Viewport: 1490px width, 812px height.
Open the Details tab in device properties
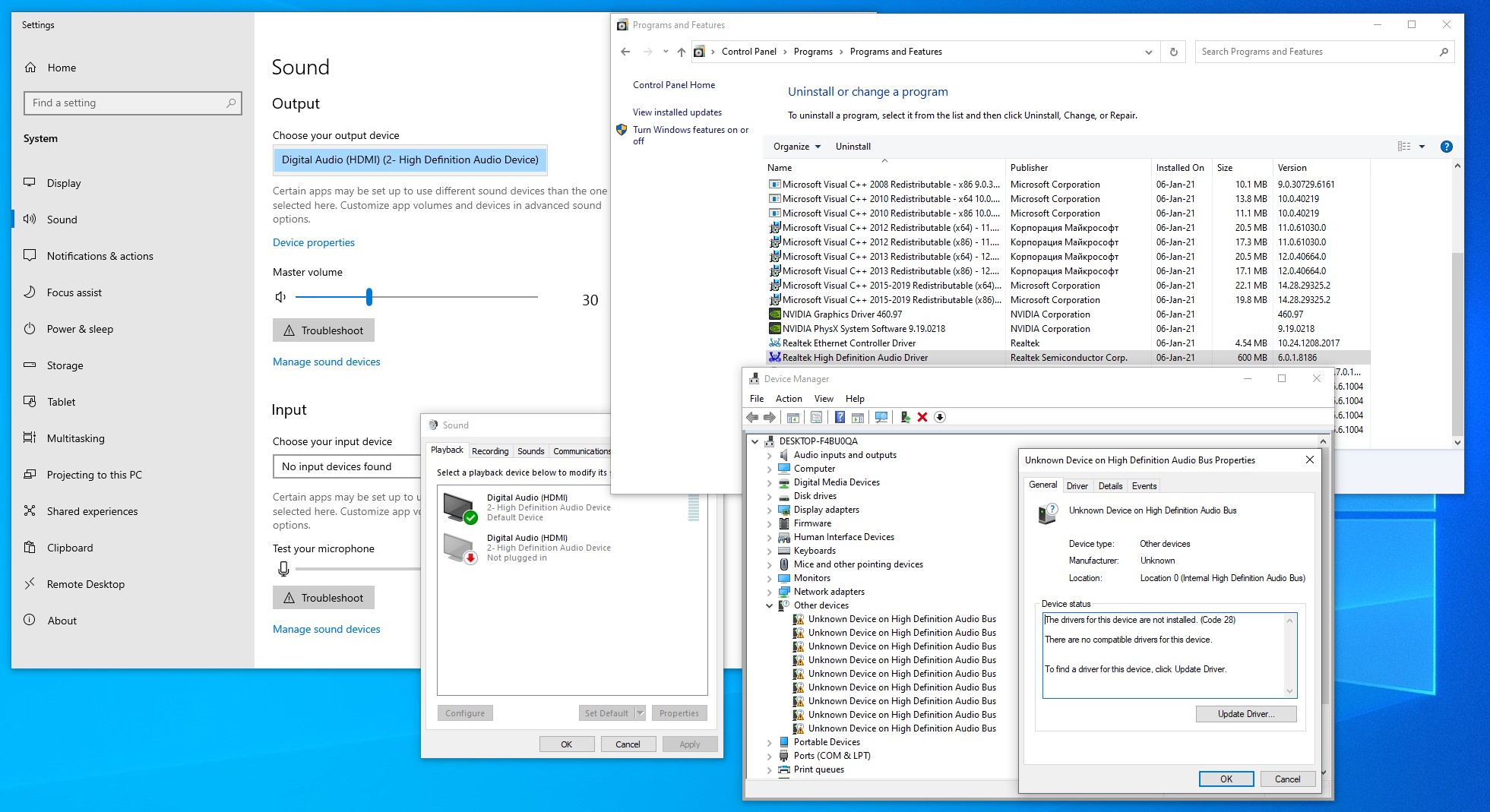(1110, 486)
